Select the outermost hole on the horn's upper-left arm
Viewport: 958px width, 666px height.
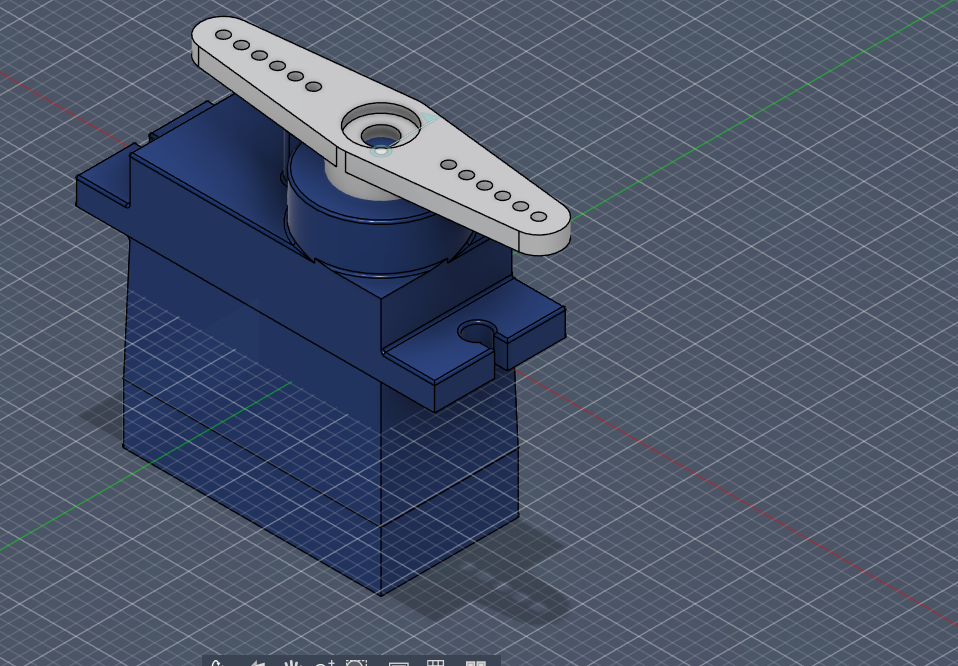coord(224,35)
